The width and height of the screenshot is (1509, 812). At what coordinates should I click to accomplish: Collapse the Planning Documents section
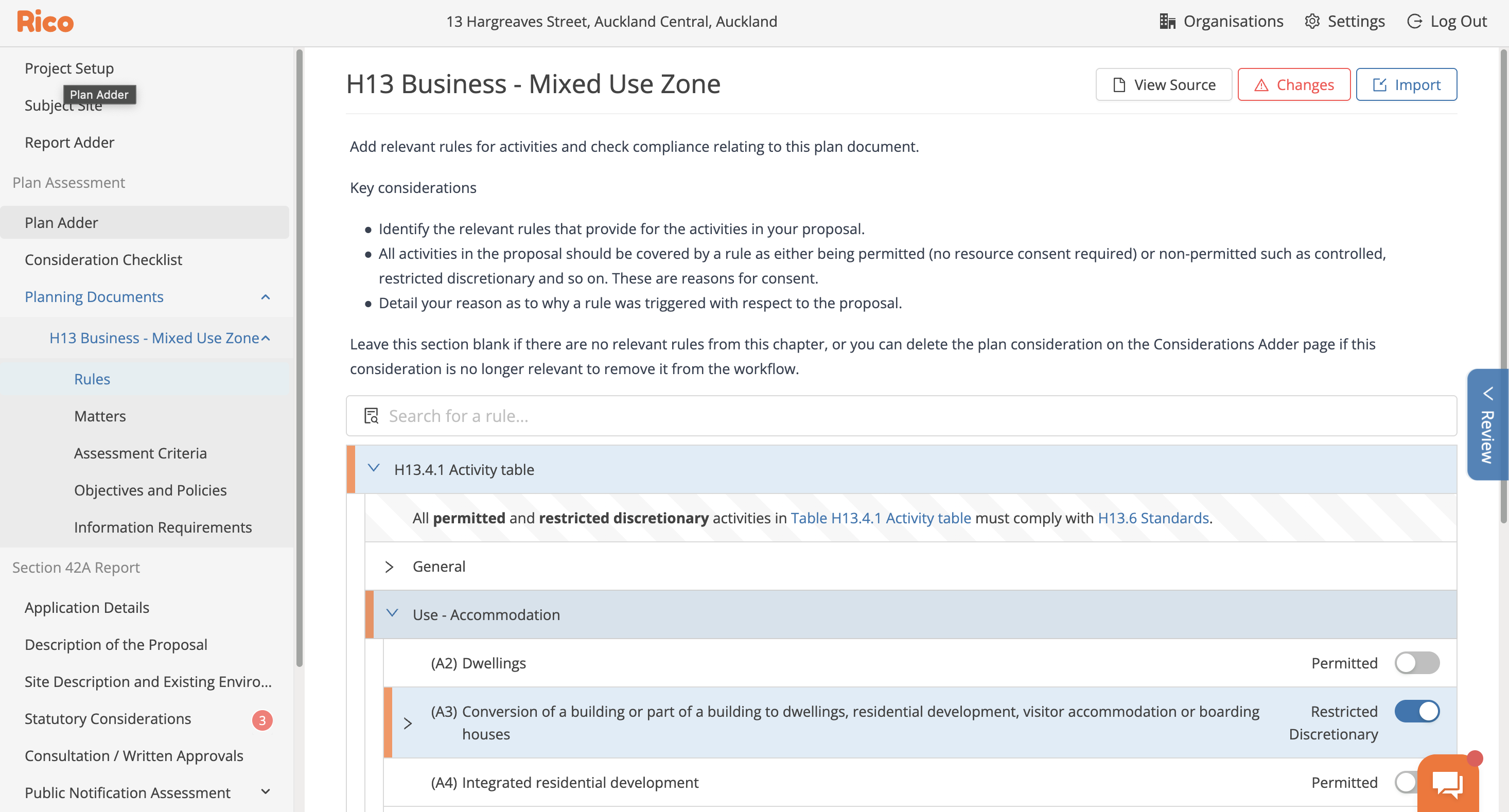tap(266, 297)
